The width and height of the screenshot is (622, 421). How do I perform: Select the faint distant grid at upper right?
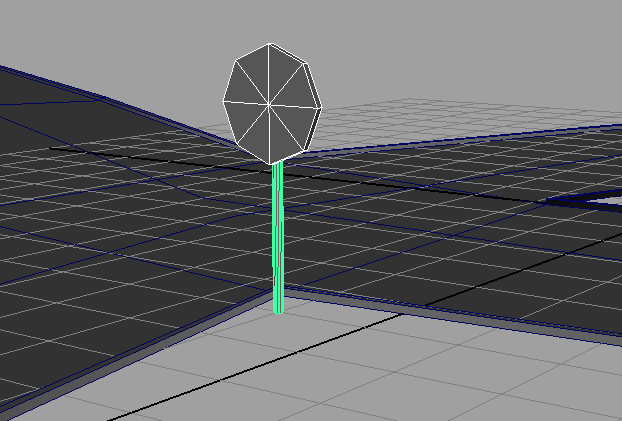[420, 115]
